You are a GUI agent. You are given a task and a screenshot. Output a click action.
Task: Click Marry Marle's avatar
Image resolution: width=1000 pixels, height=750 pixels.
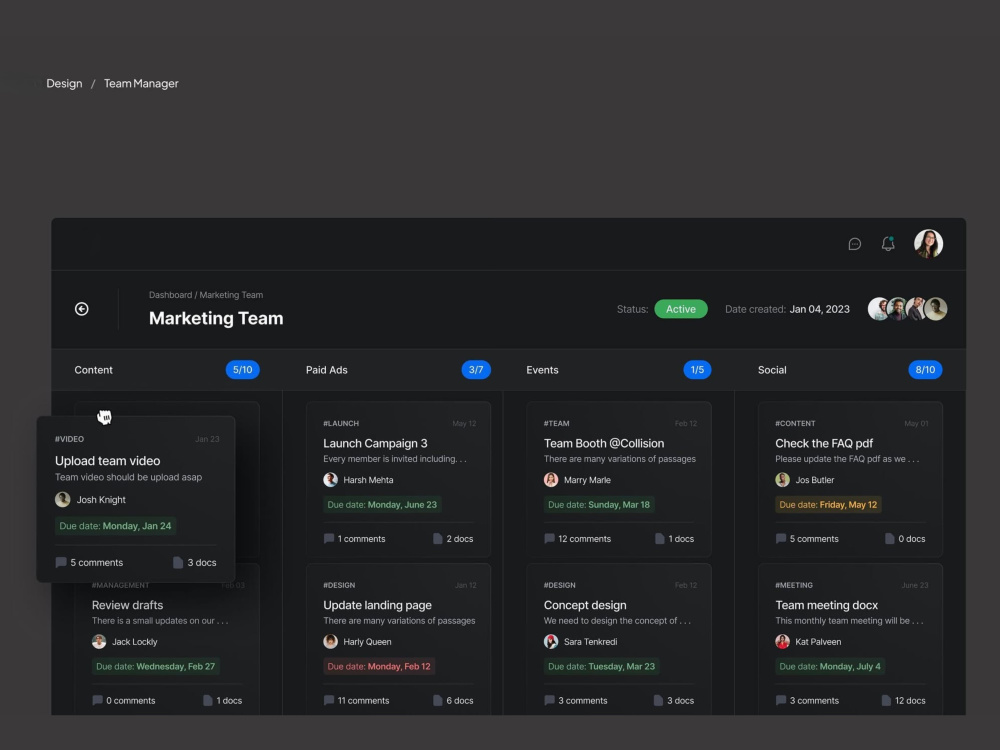pyautogui.click(x=551, y=480)
